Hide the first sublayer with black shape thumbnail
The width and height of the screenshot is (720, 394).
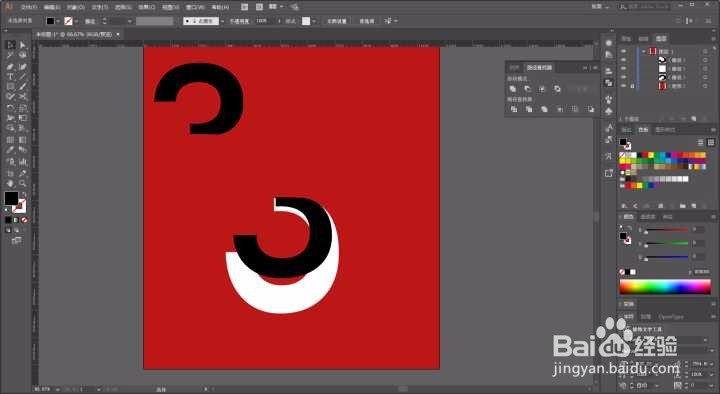tap(623, 60)
